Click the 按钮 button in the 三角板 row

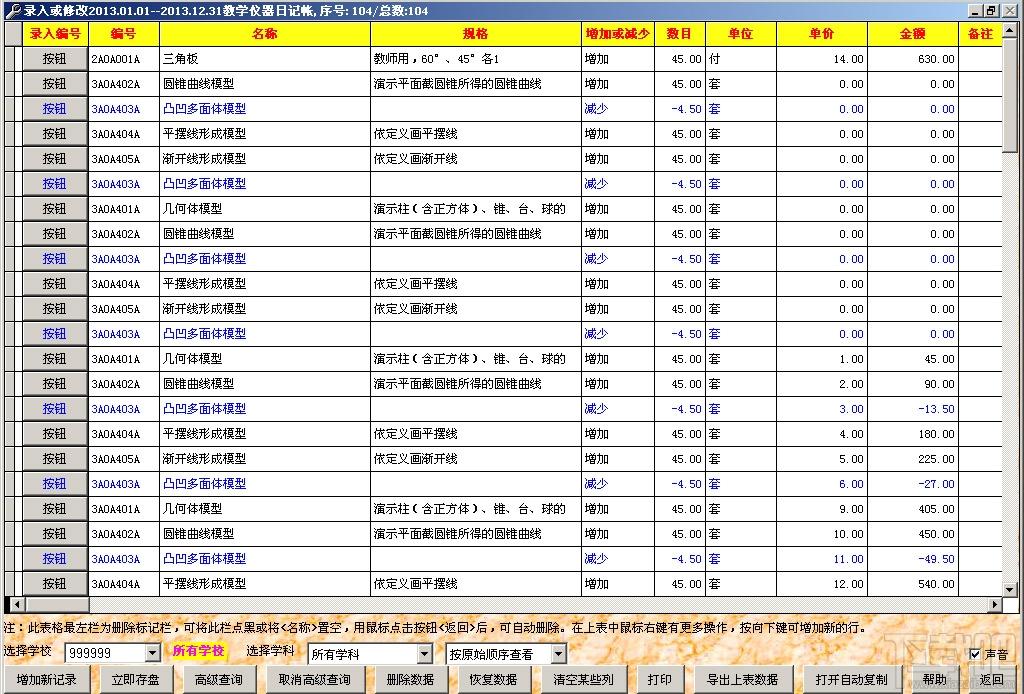tap(55, 59)
